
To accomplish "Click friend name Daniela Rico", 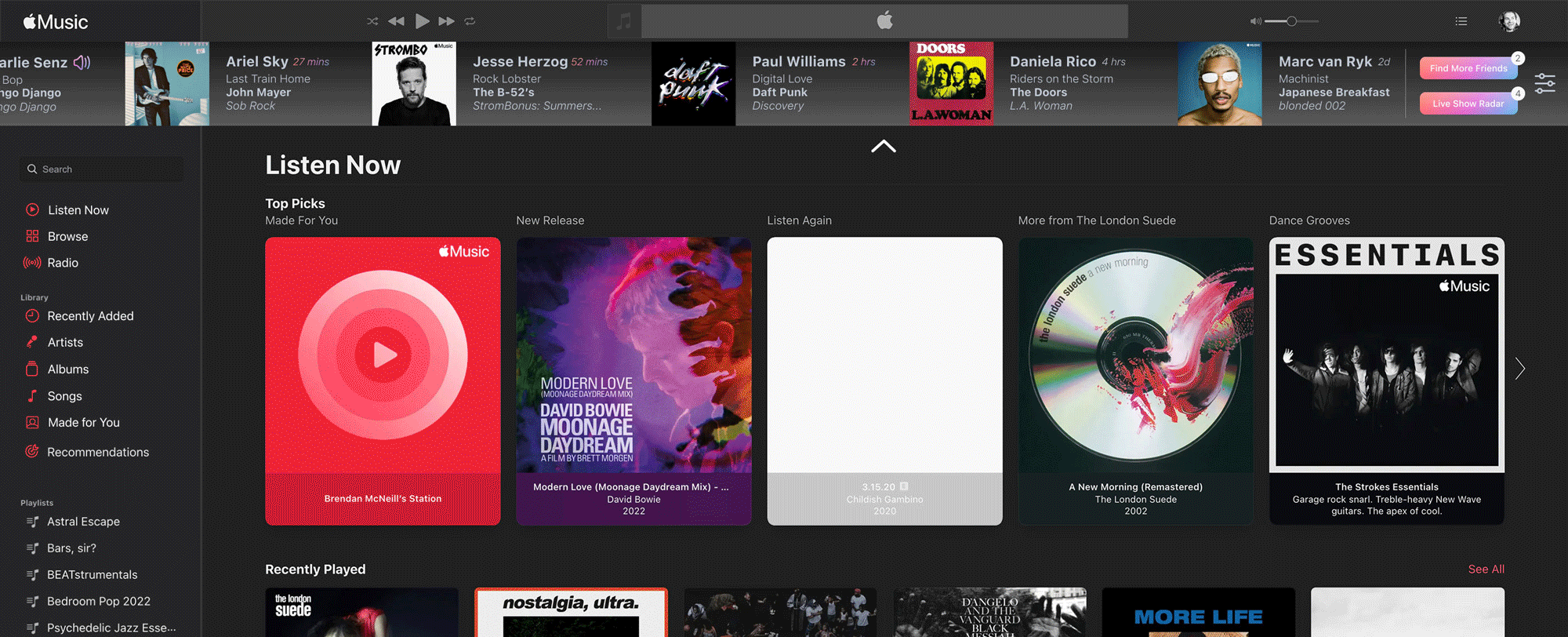I will point(1053,61).
